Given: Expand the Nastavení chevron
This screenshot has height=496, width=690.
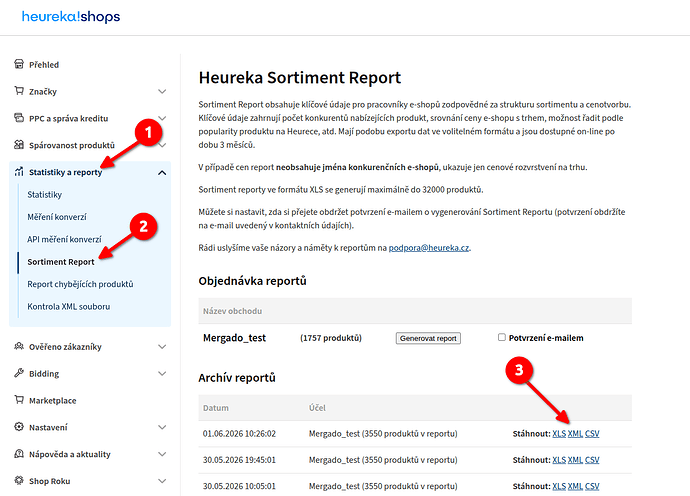Looking at the screenshot, I should coord(162,427).
